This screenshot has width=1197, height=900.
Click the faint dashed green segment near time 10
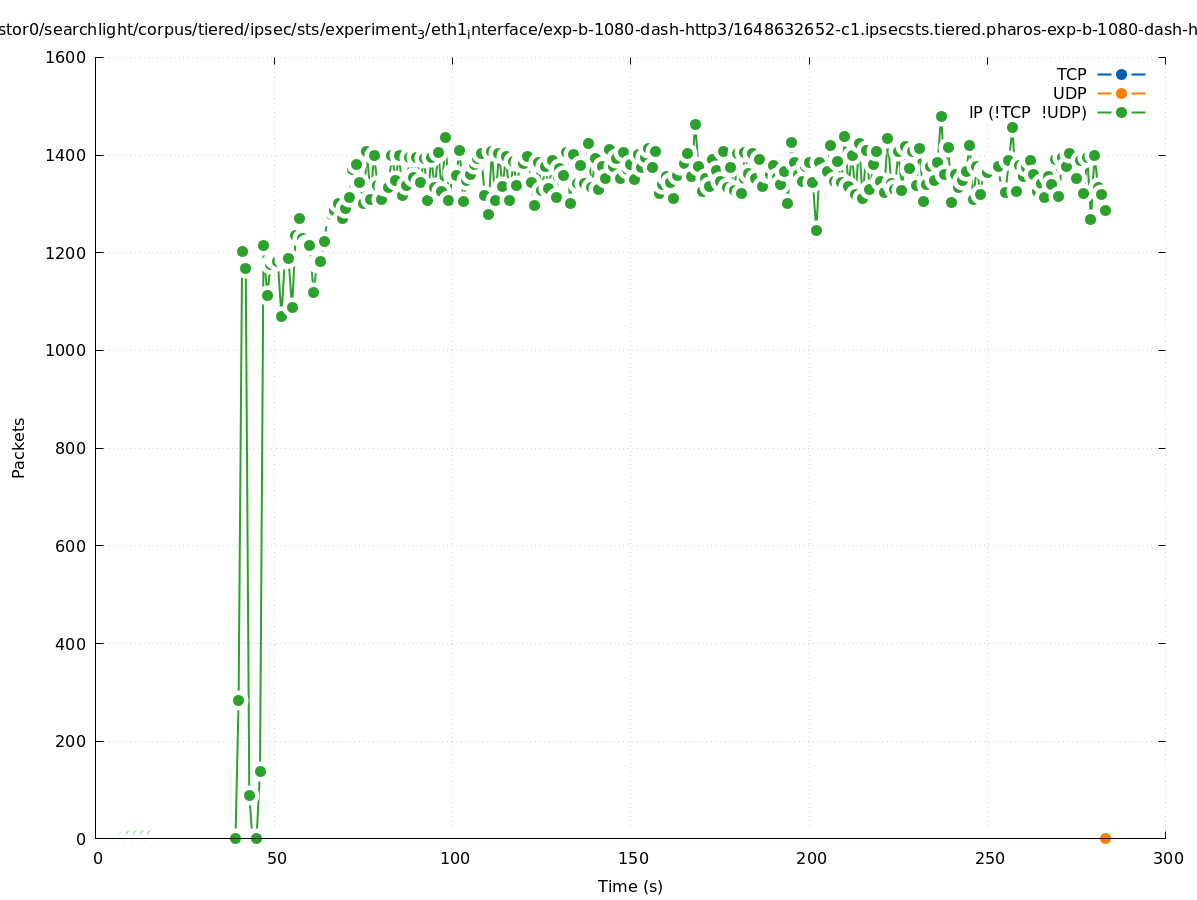tap(134, 832)
